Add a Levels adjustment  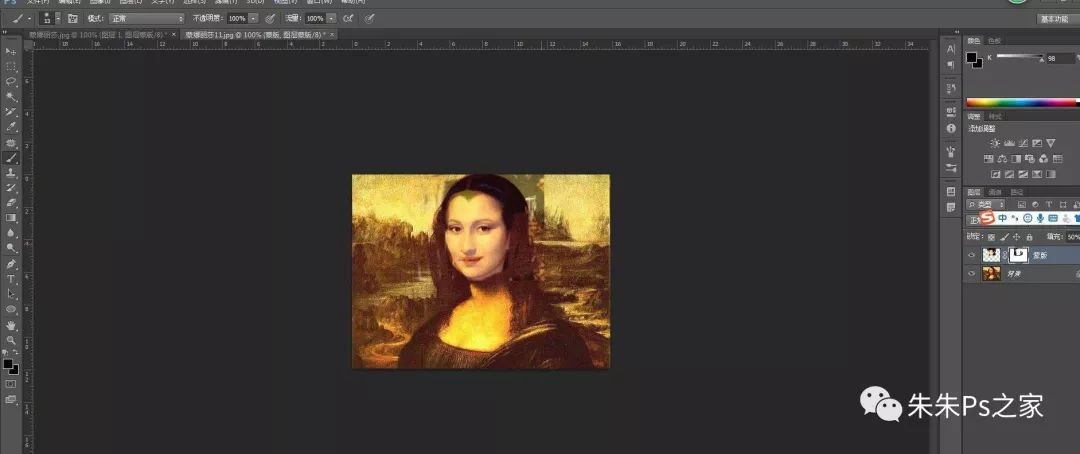click(1009, 143)
